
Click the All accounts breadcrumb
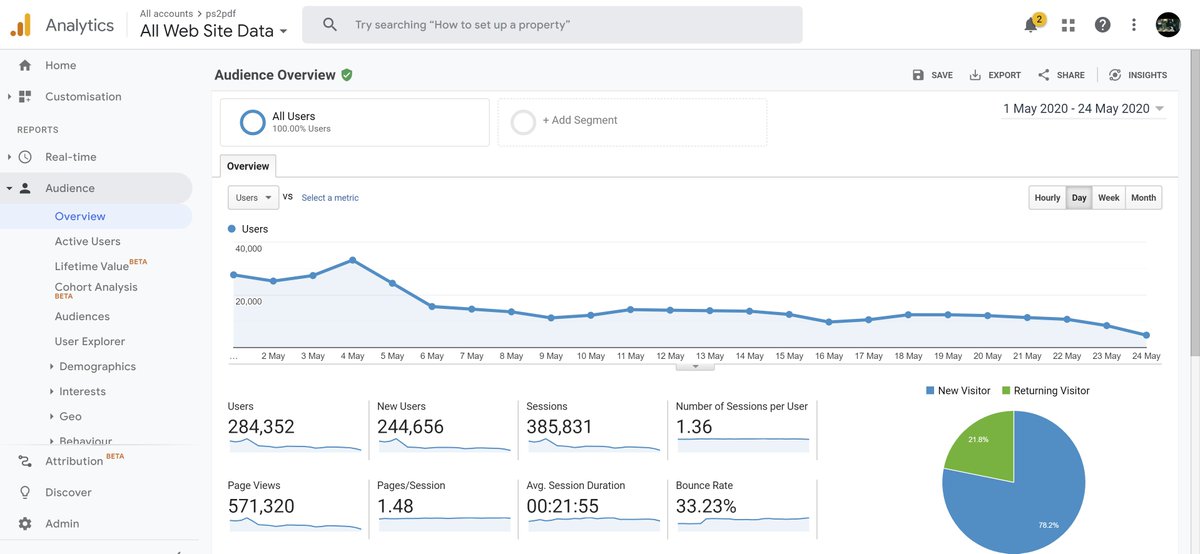click(x=166, y=14)
